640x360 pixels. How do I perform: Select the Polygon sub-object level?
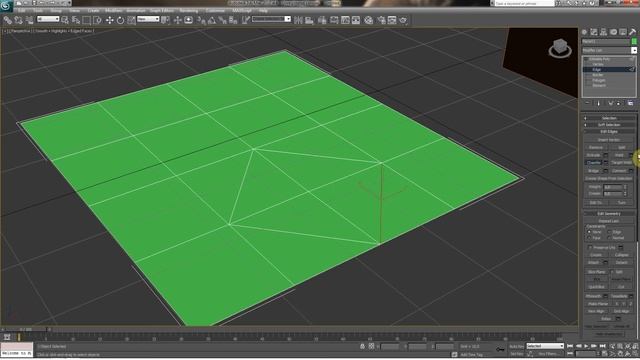599,80
